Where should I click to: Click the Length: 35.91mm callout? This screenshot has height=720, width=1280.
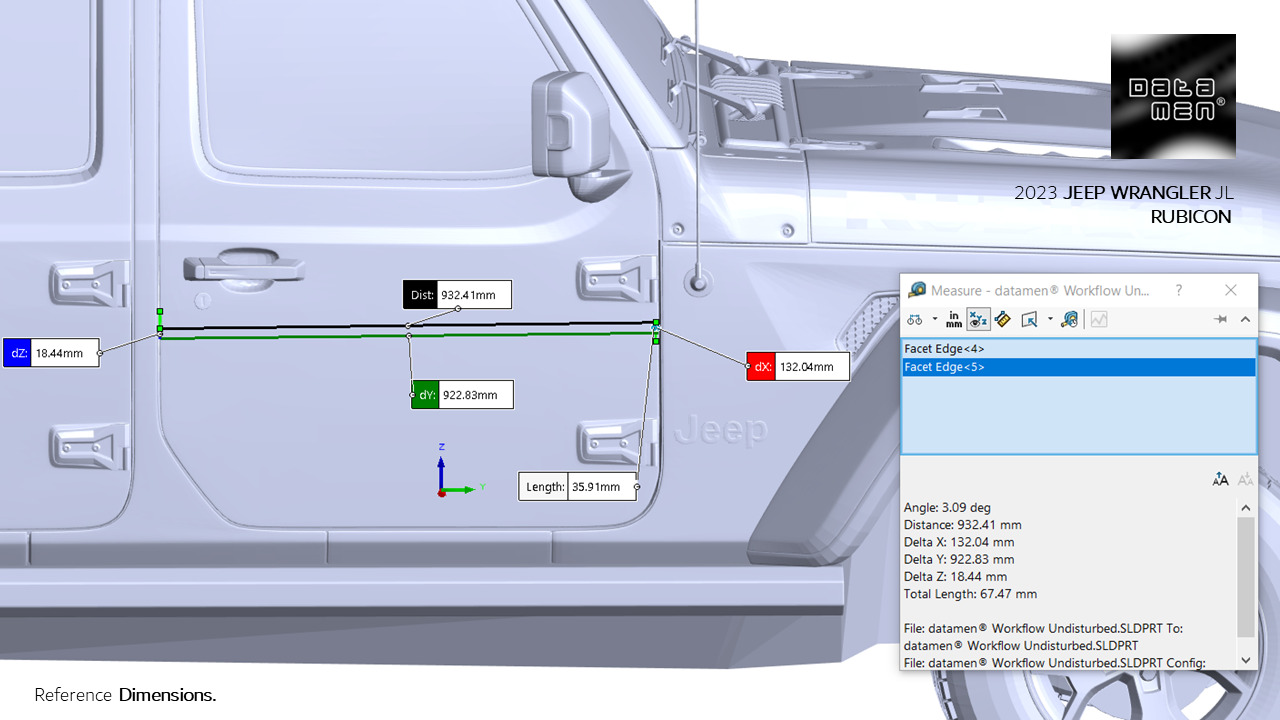[x=577, y=487]
